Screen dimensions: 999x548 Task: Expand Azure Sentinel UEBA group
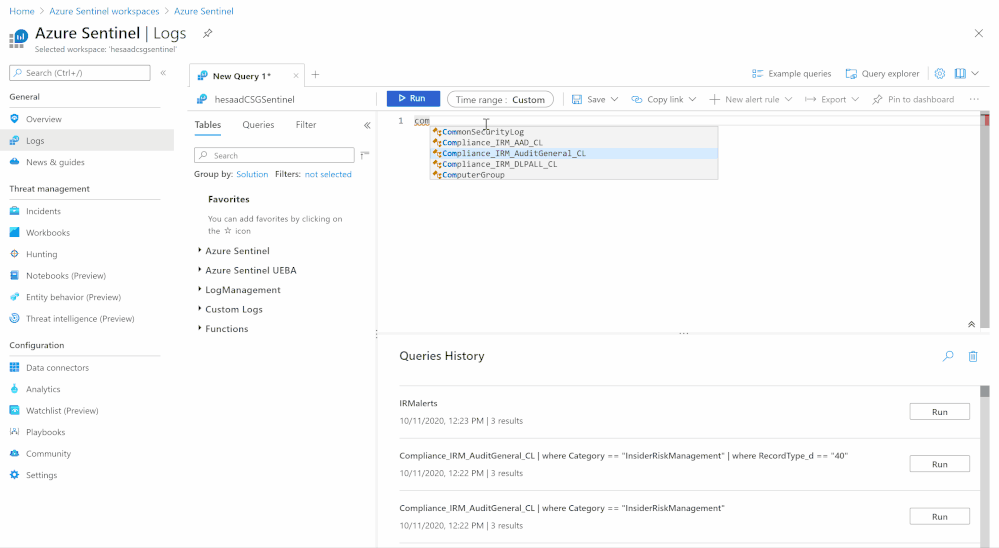pos(250,270)
